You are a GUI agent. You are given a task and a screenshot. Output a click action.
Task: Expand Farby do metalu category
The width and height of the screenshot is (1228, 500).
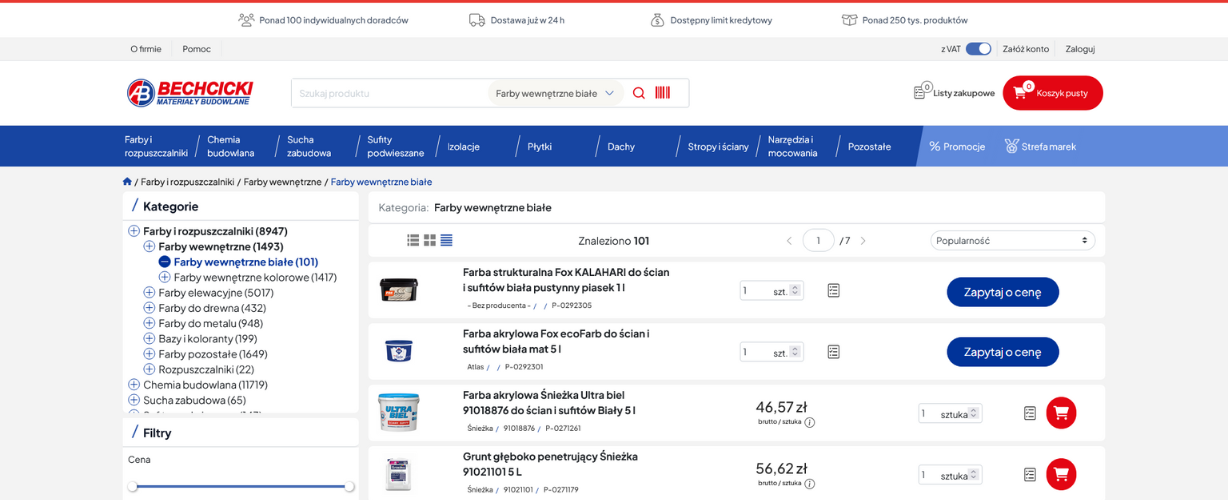coord(149,323)
